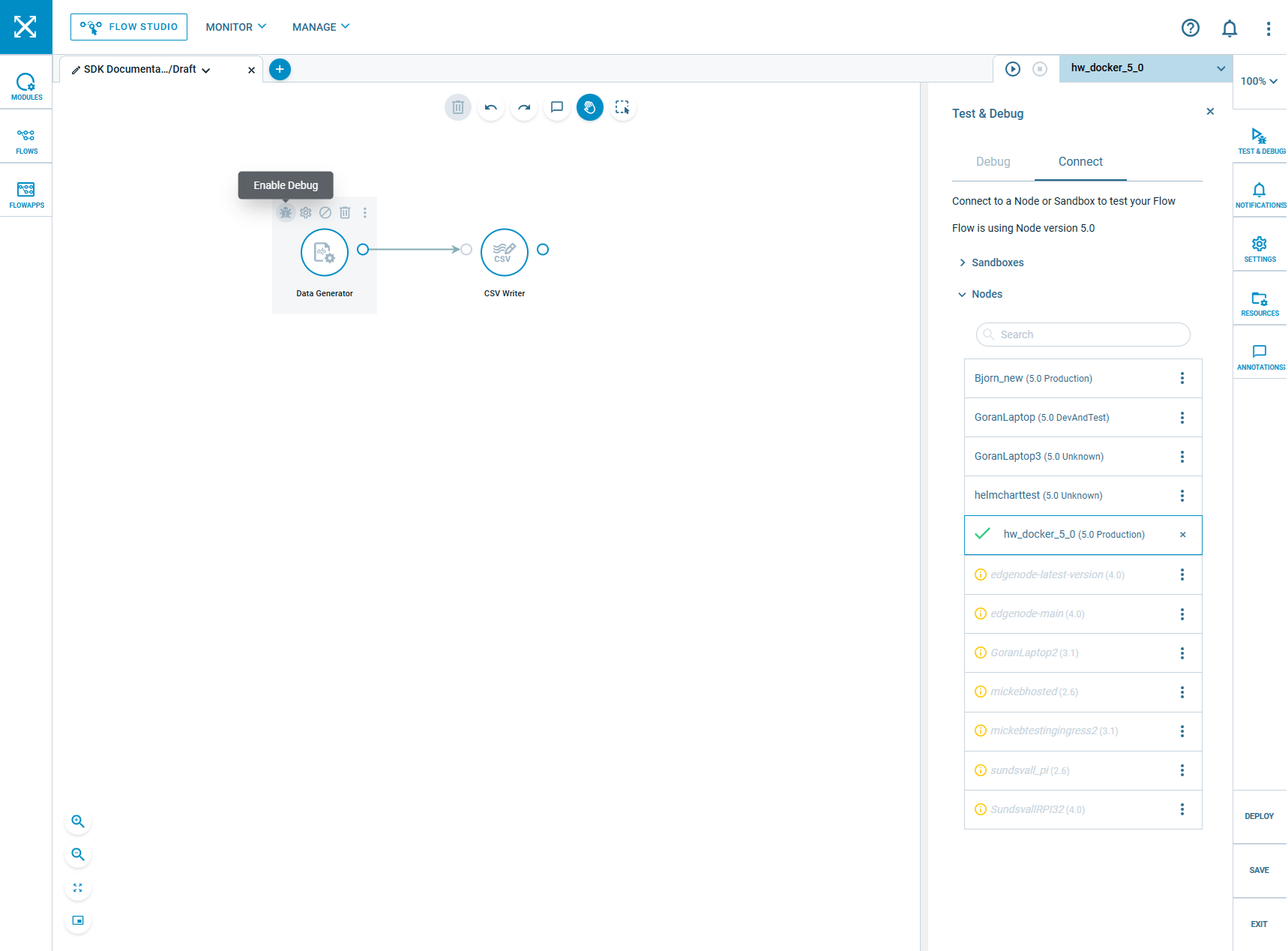The width and height of the screenshot is (1288, 951).
Task: Disable the Data Generator node
Action: [x=325, y=213]
